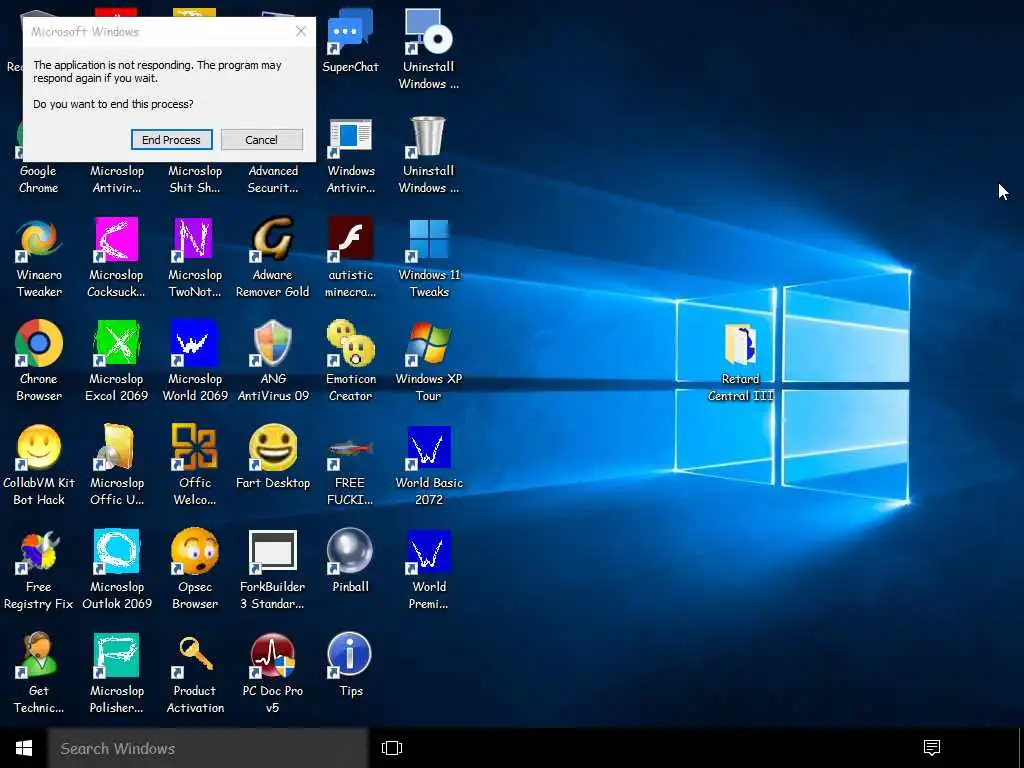
Task: Select the Microslop Antivir... shortcut label
Action: coord(116,179)
